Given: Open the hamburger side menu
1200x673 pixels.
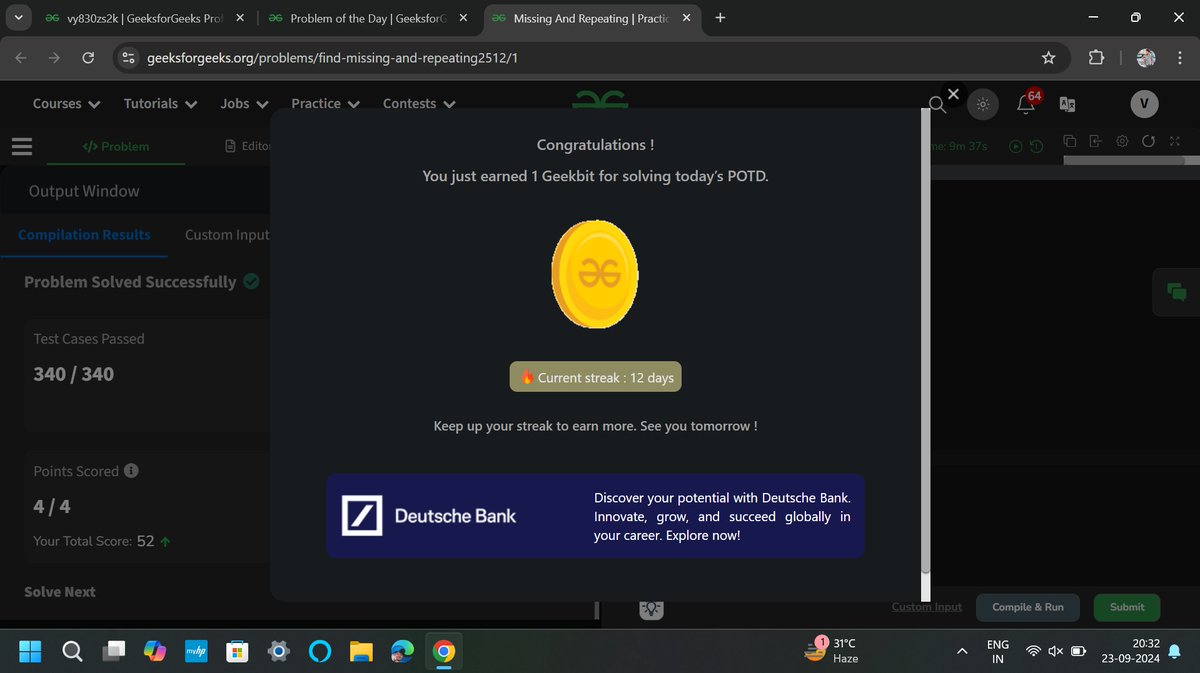Looking at the screenshot, I should click(22, 146).
